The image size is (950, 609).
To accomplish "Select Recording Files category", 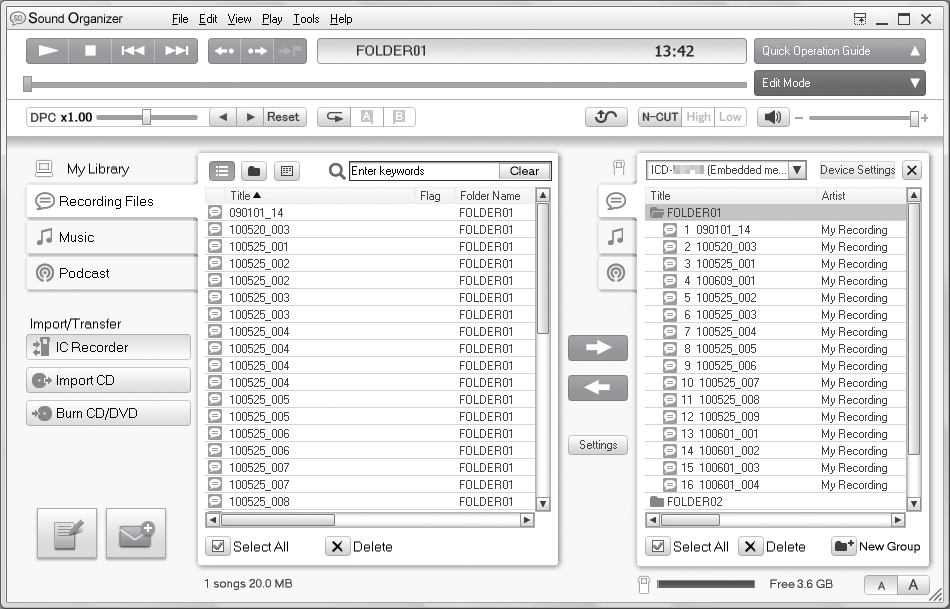I will (112, 201).
